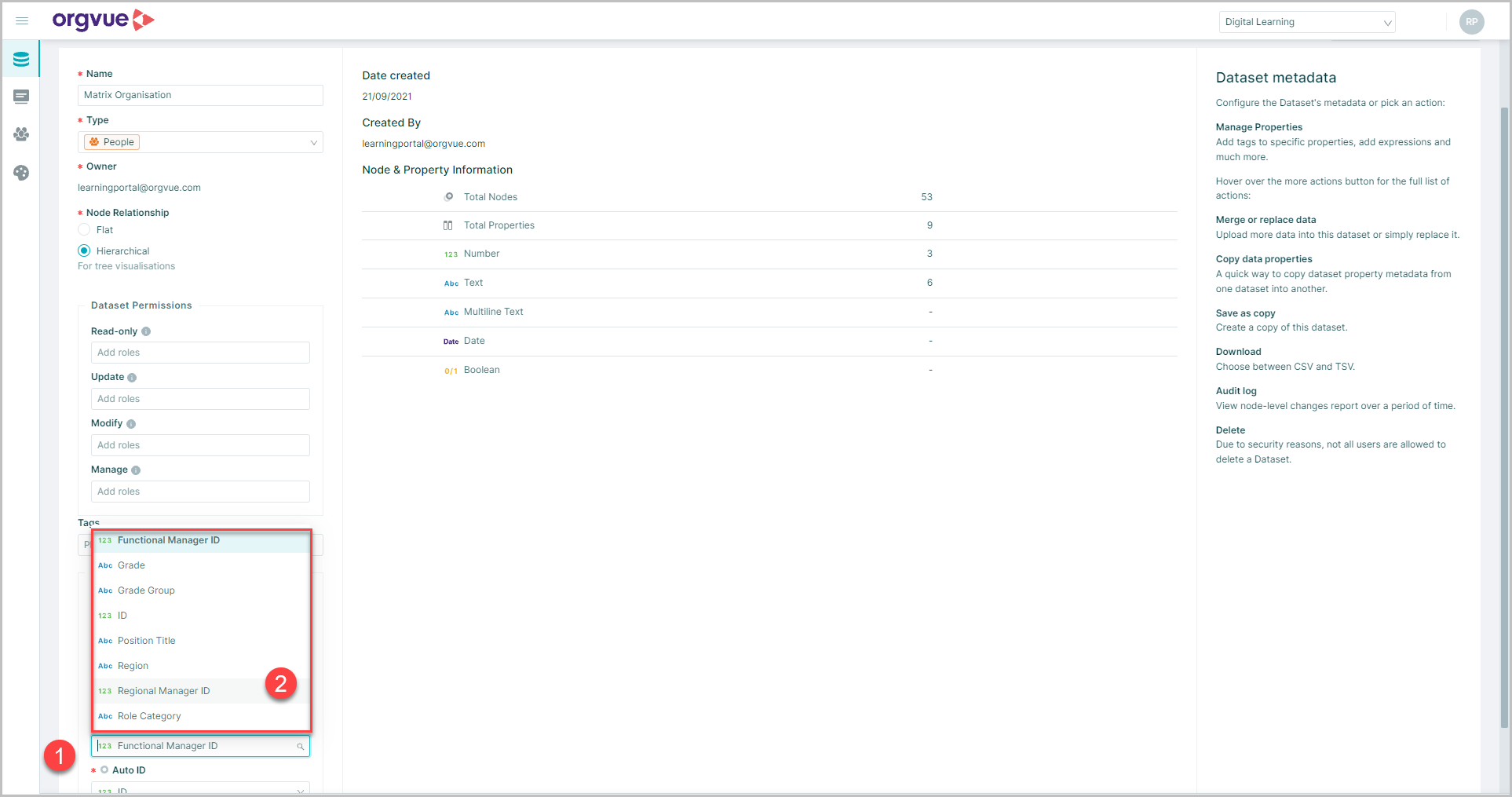Image resolution: width=1512 pixels, height=797 pixels.
Task: Select Role Category in dropdown list
Action: [x=149, y=716]
